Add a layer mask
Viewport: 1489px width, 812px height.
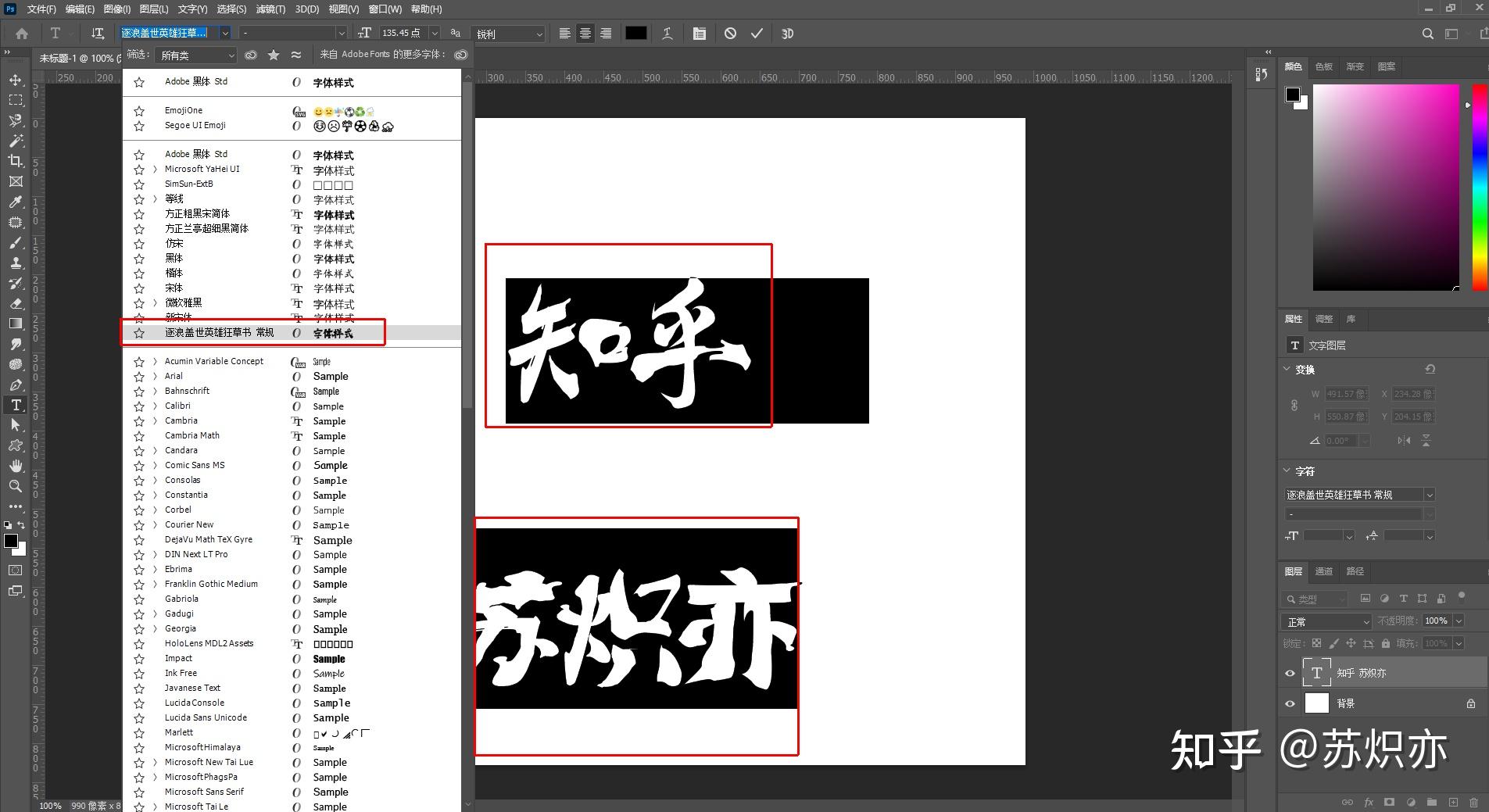1389,802
